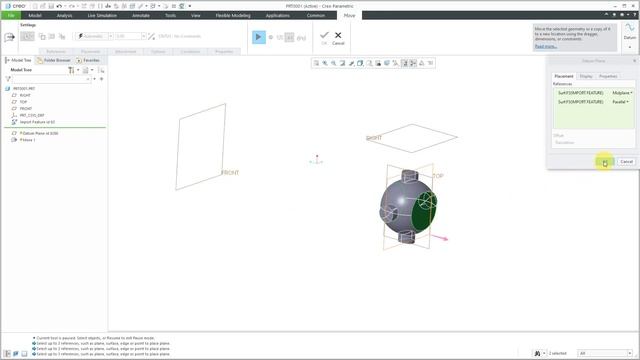Open the quick access toolbar customize arrow

pyautogui.click(x=190, y=6)
